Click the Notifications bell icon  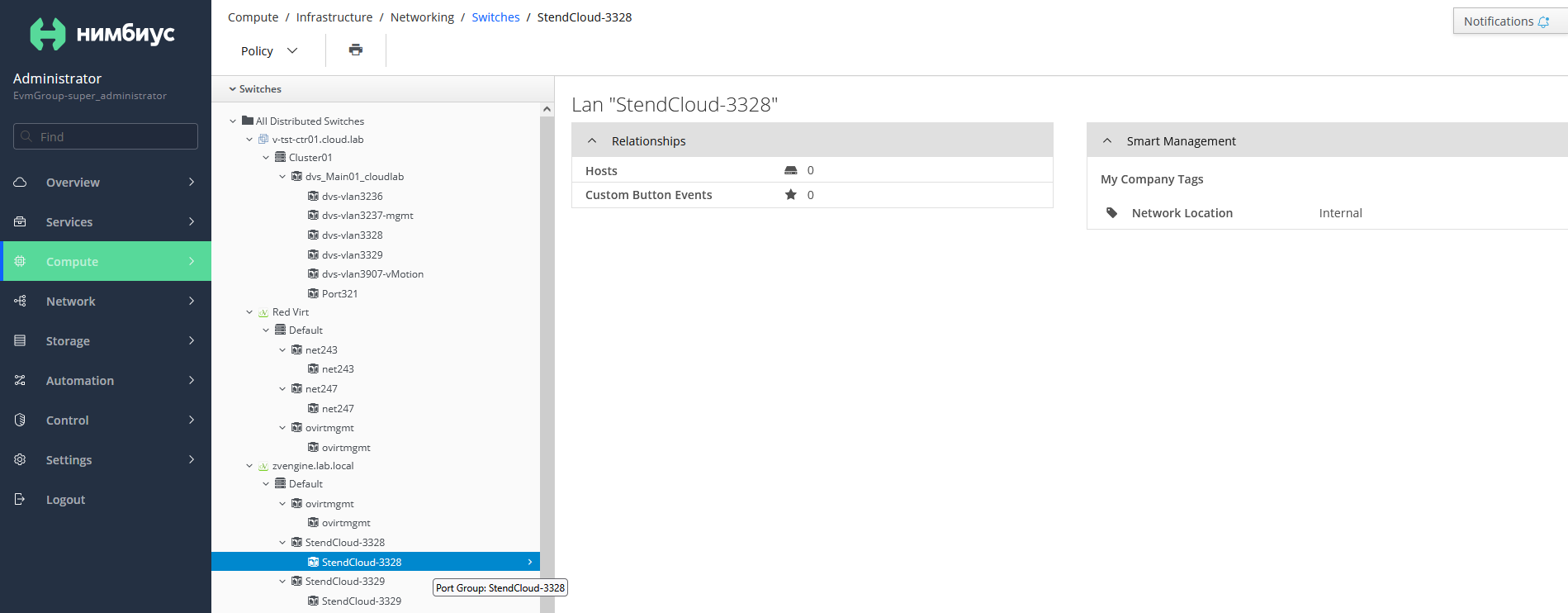(x=1543, y=21)
